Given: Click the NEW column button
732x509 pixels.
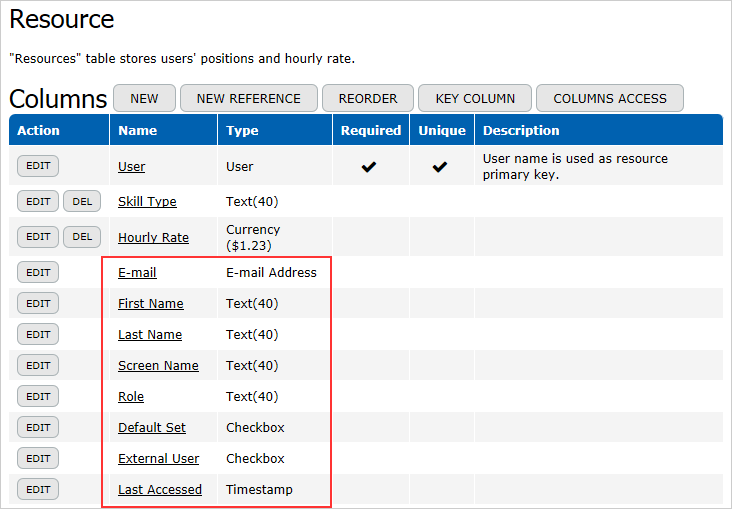Looking at the screenshot, I should coord(144,98).
